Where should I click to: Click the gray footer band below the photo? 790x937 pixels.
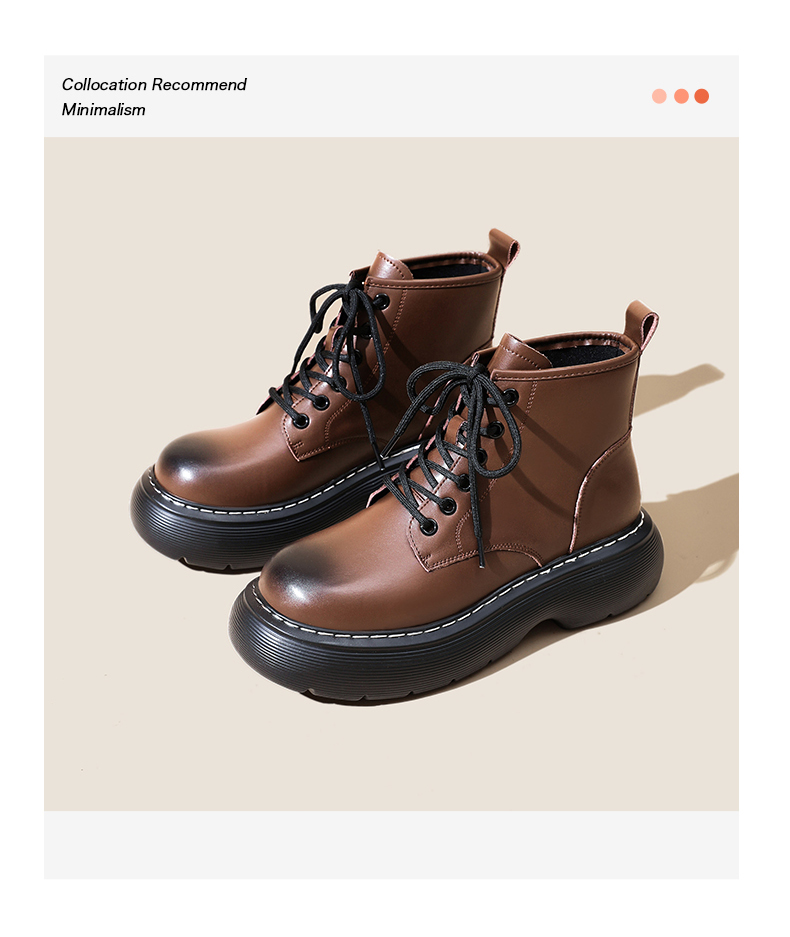[391, 844]
